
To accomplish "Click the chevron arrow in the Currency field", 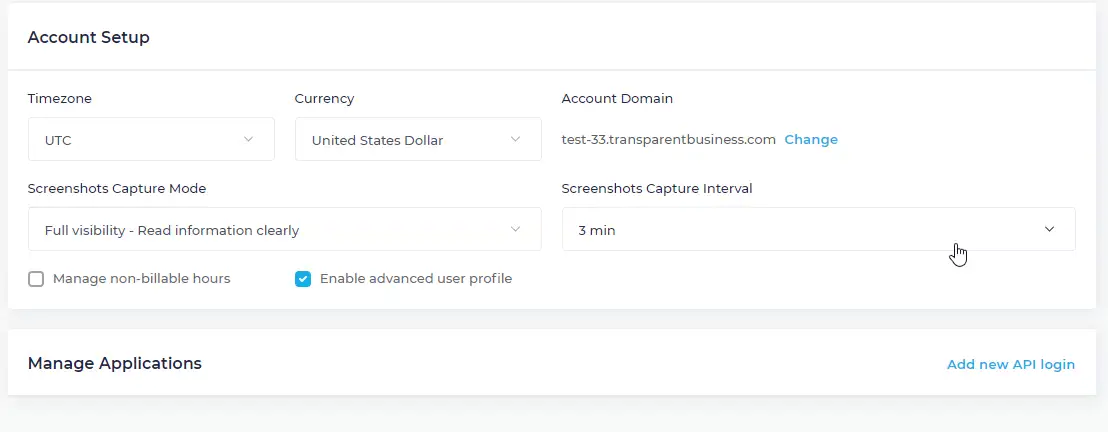I will (x=515, y=139).
